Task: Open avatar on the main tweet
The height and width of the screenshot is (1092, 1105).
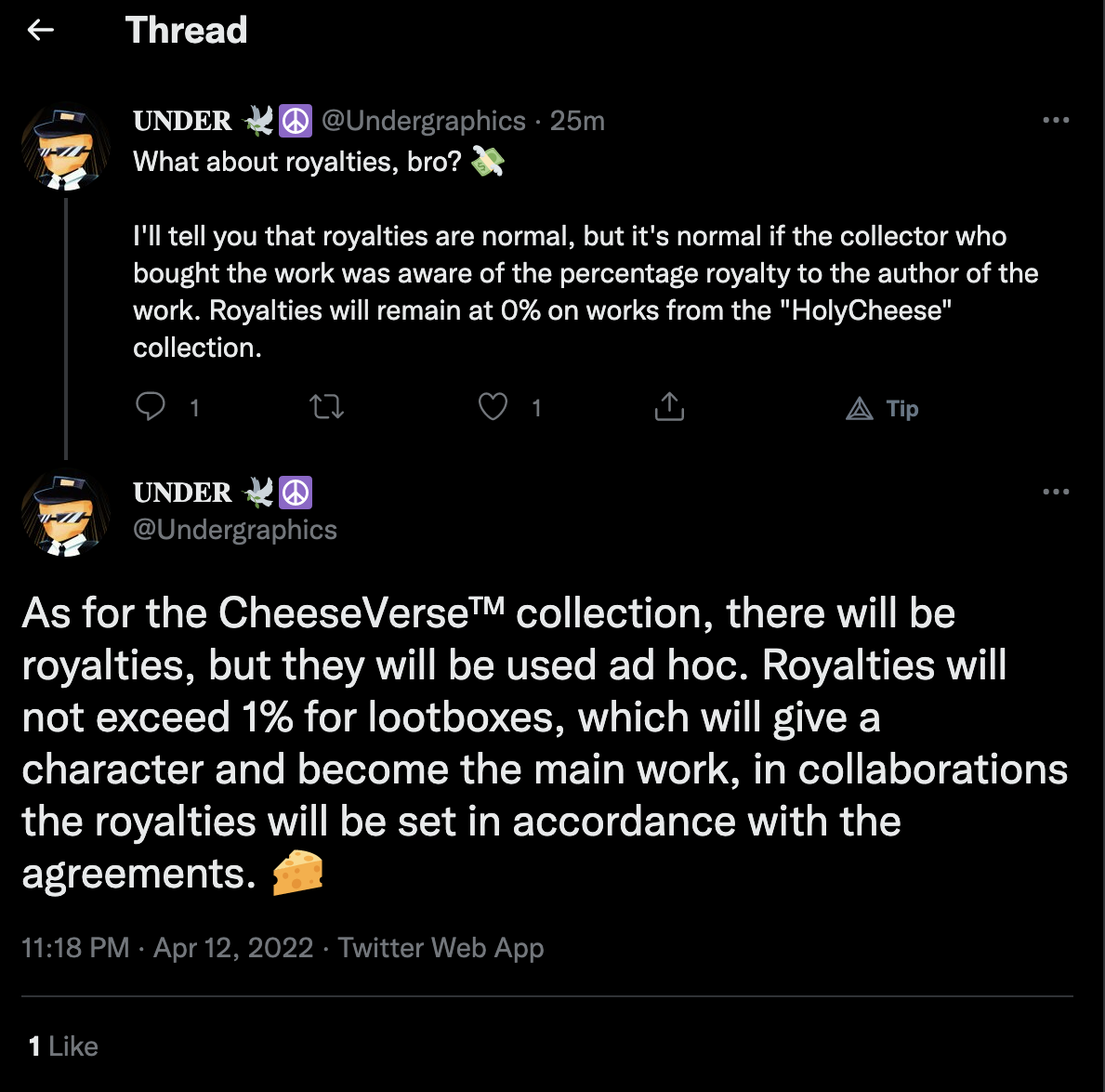Action: (x=65, y=516)
